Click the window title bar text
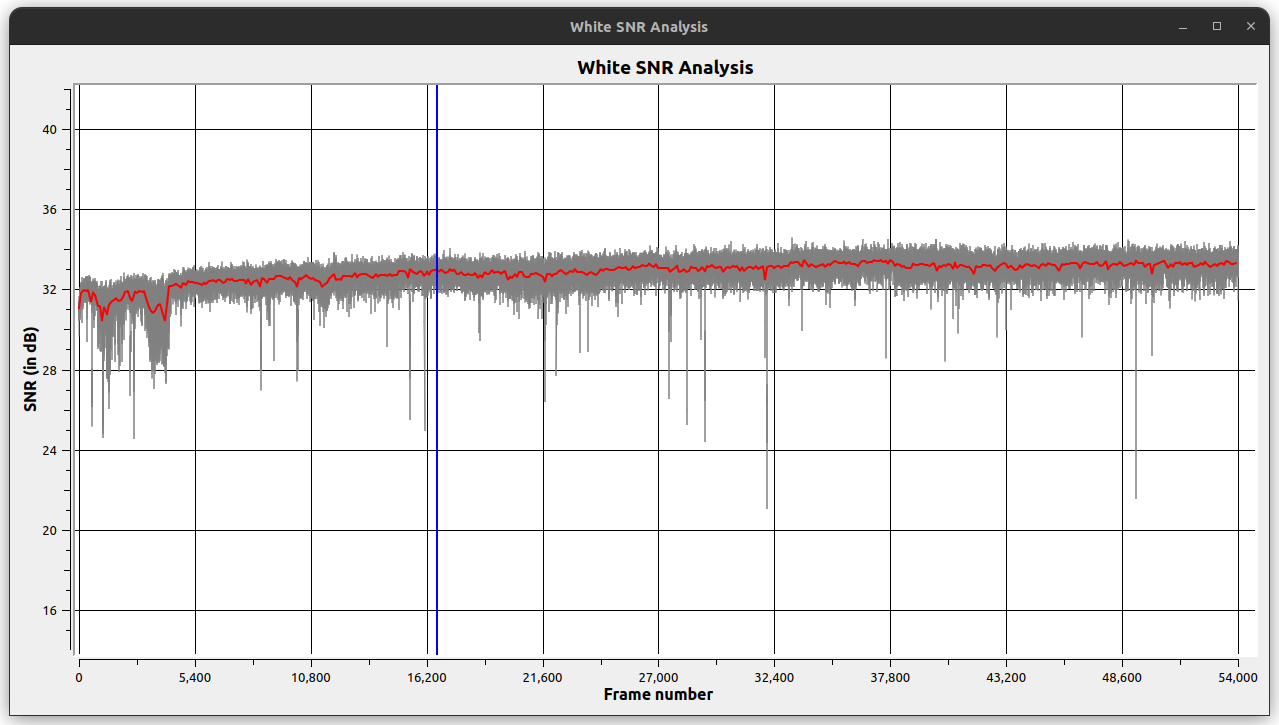The image size is (1279, 725). (x=639, y=27)
